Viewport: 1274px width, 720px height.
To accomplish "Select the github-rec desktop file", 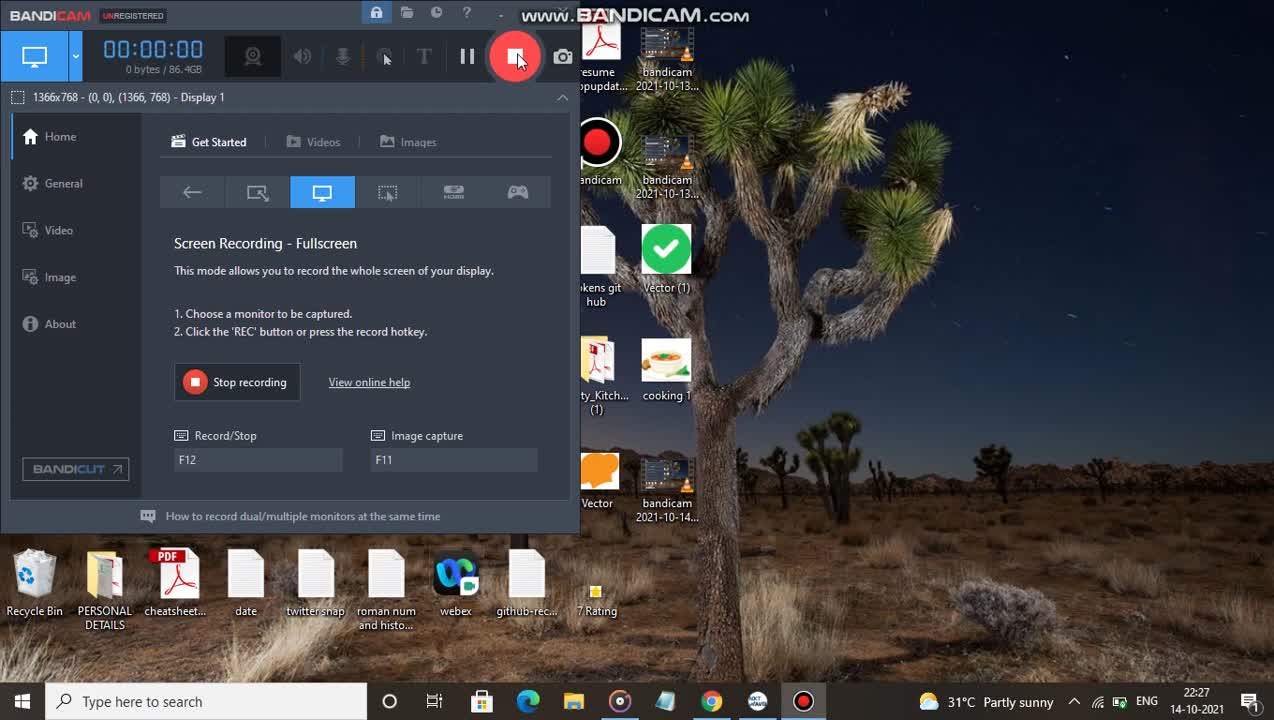I will (x=526, y=584).
